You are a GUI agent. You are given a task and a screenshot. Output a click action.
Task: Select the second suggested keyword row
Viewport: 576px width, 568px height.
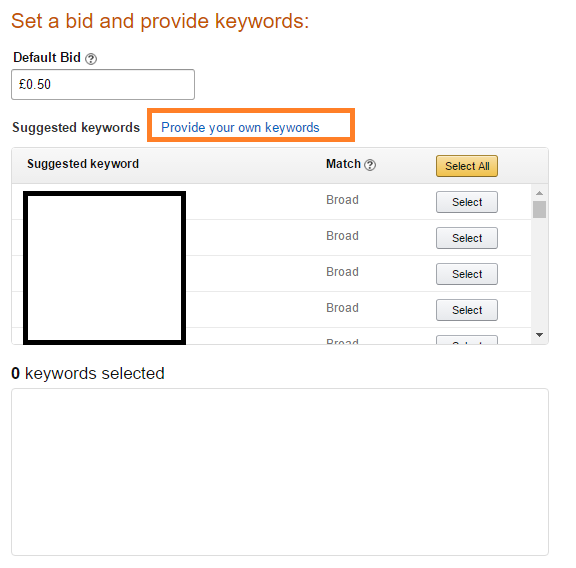point(467,238)
